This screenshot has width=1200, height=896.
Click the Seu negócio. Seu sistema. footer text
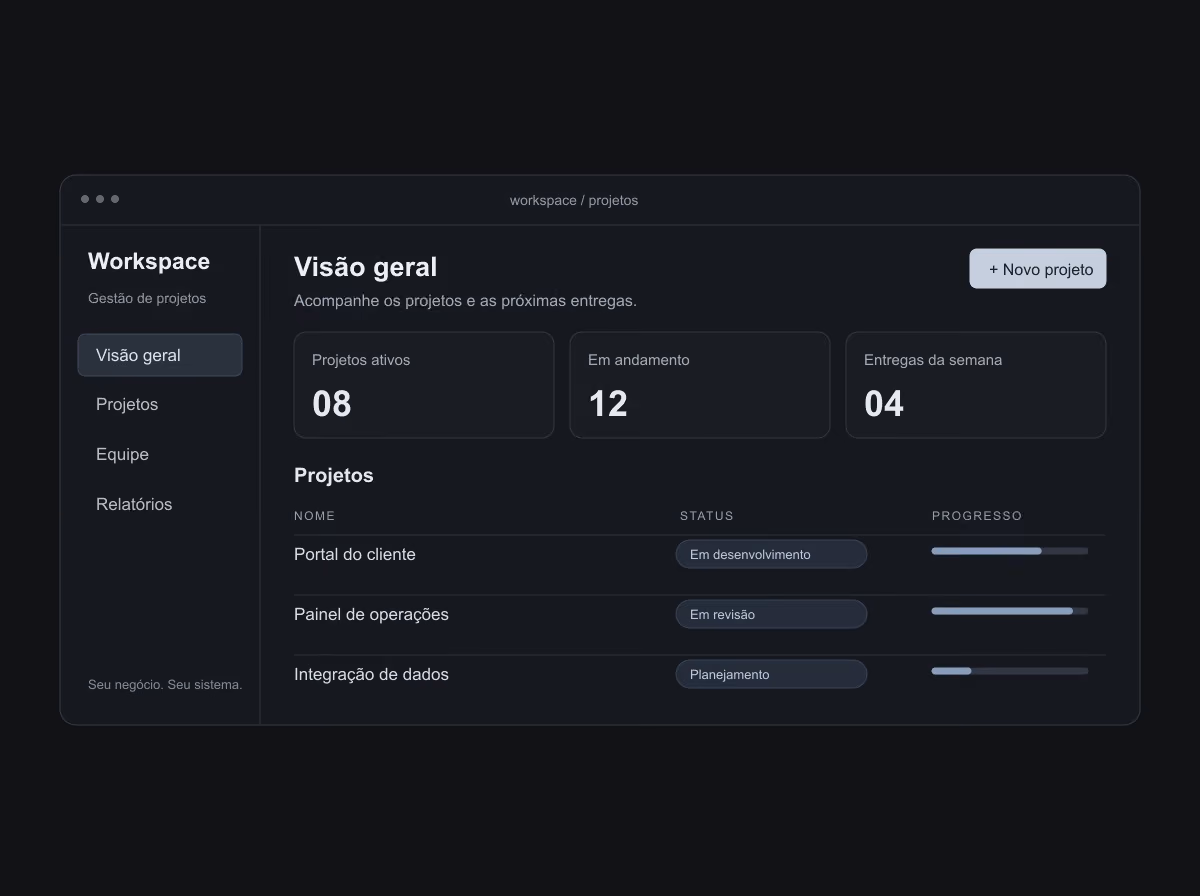(x=165, y=685)
